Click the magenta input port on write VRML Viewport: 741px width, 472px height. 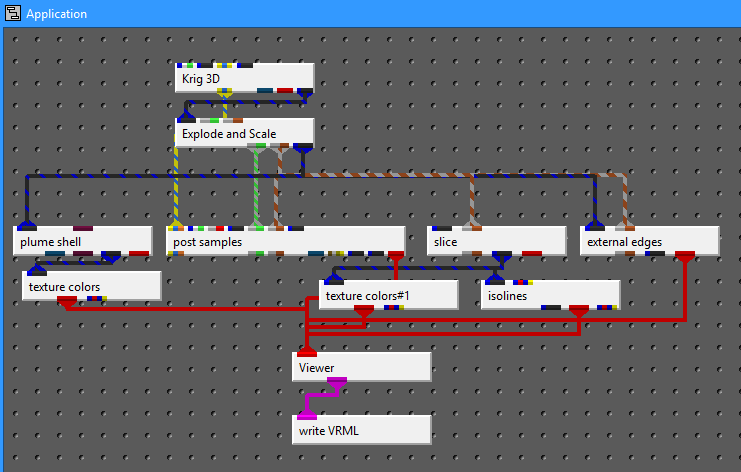[x=307, y=413]
